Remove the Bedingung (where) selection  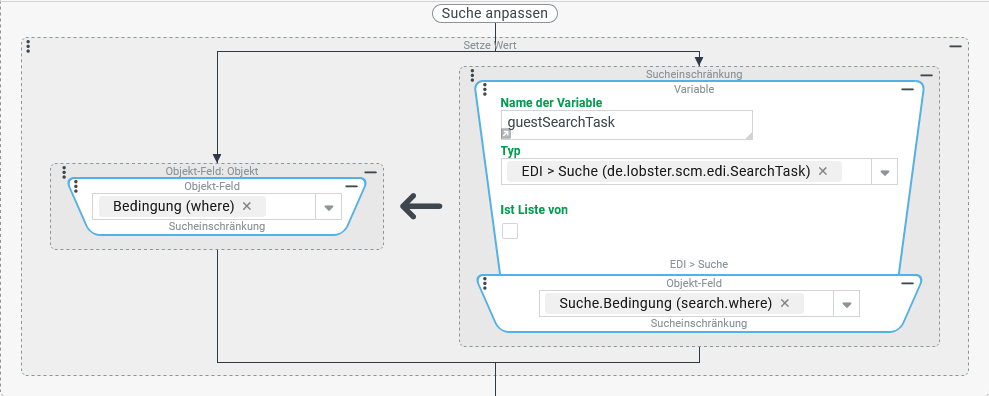point(247,206)
